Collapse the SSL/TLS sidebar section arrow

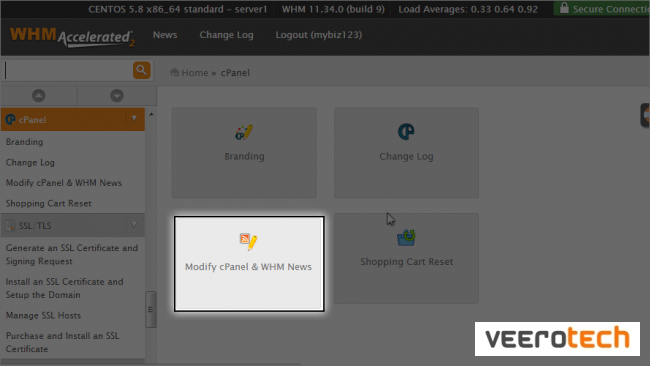[134, 225]
